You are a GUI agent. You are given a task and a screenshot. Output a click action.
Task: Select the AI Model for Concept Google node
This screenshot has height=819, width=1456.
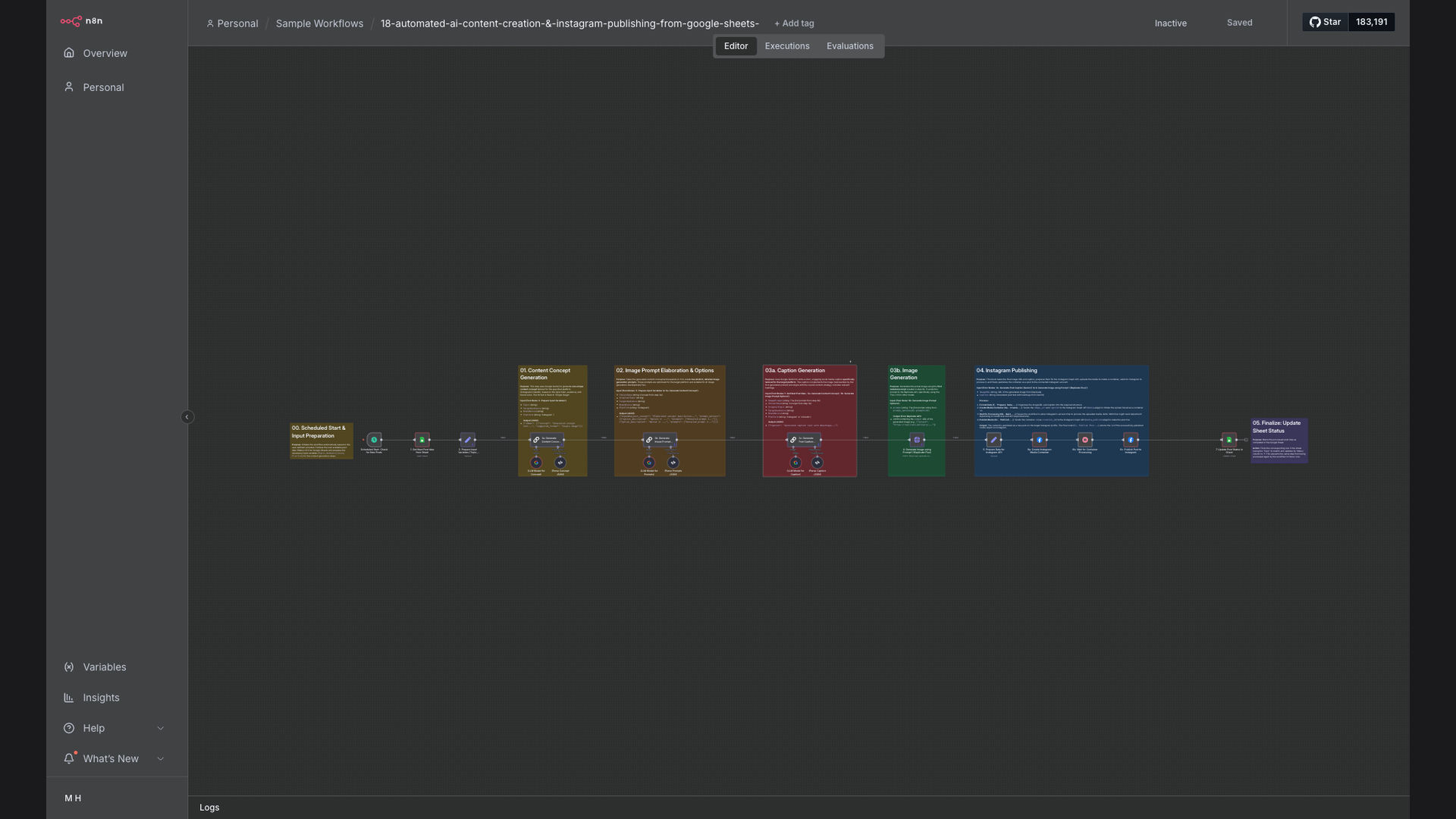(536, 463)
